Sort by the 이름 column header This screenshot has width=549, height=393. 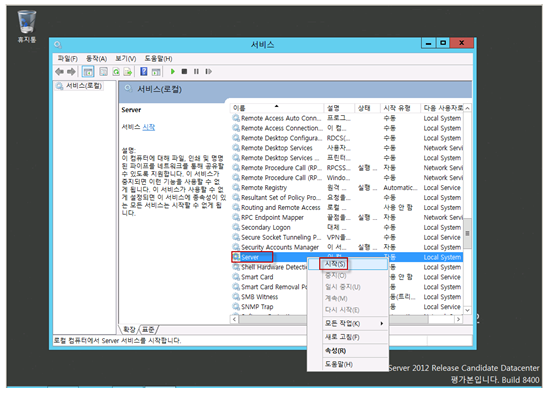coord(277,108)
